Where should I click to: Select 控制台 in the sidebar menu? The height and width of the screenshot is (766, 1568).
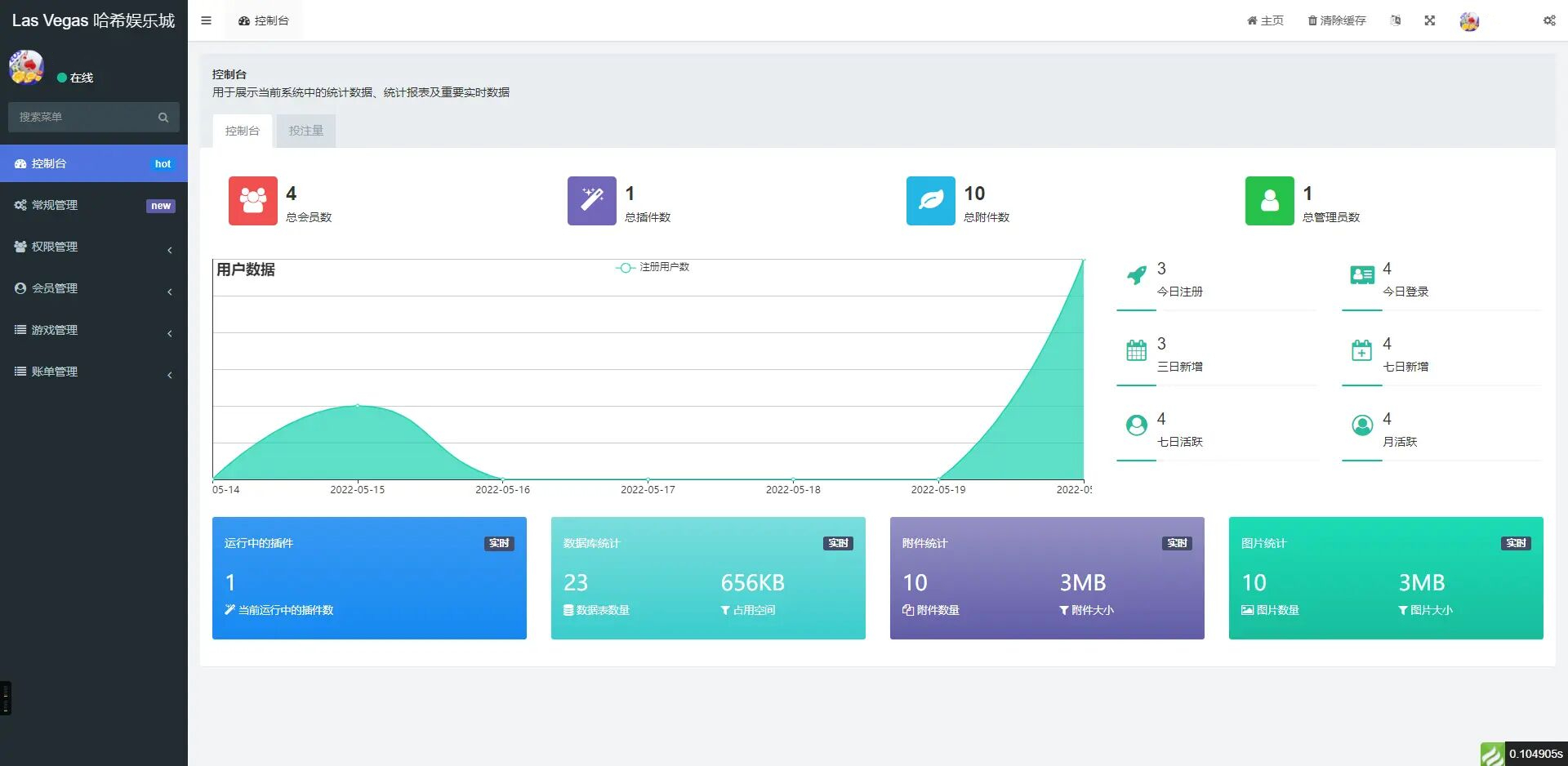(94, 163)
